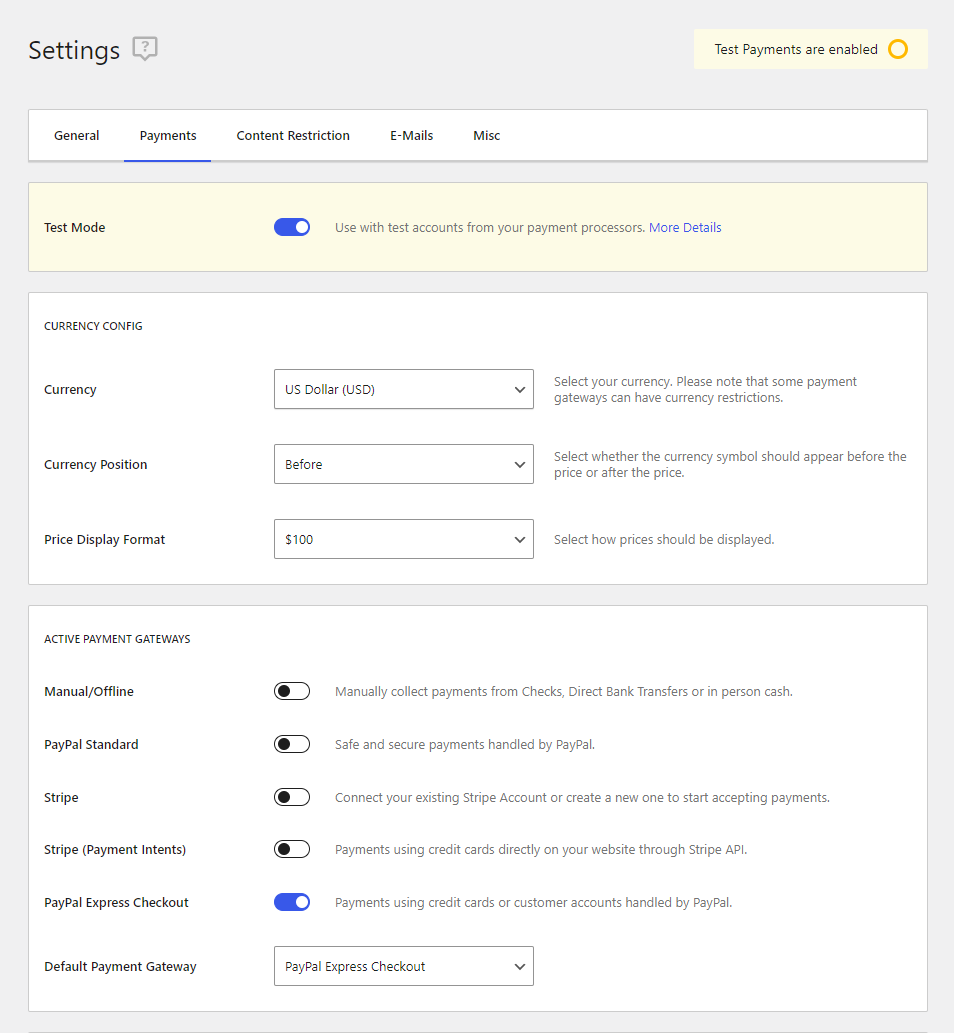Enable Stripe (Payment Intents) toggle
Viewport: 954px width, 1033px height.
(292, 849)
